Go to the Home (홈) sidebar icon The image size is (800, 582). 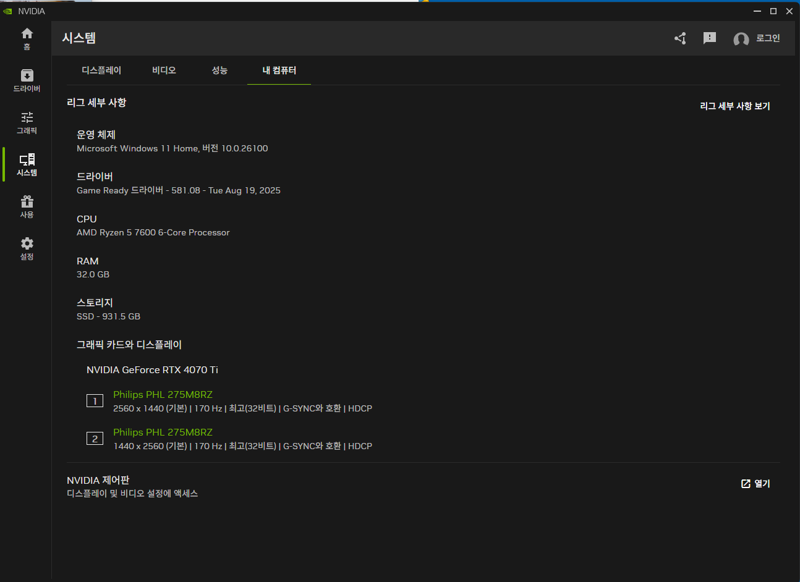[x=27, y=39]
